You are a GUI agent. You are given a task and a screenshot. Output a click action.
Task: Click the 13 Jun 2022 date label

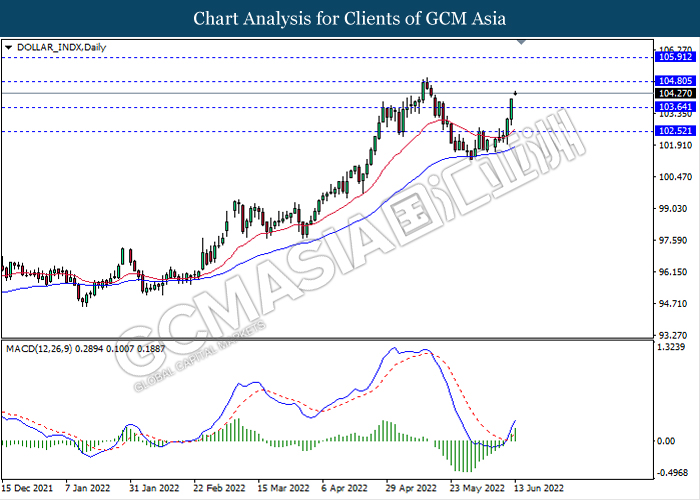tap(539, 488)
